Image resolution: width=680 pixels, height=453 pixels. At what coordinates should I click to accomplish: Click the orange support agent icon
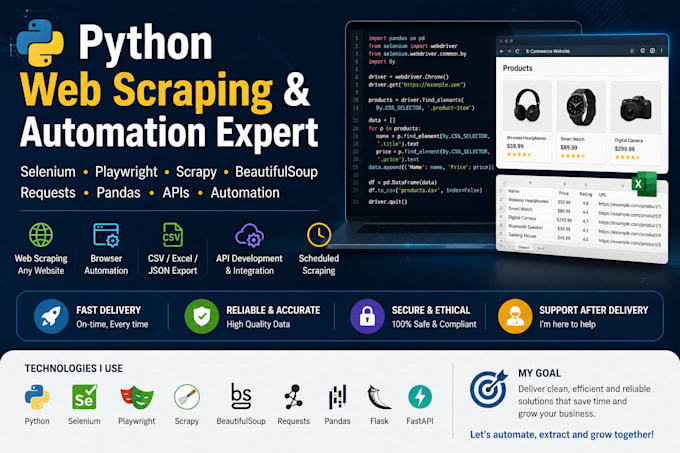click(515, 316)
